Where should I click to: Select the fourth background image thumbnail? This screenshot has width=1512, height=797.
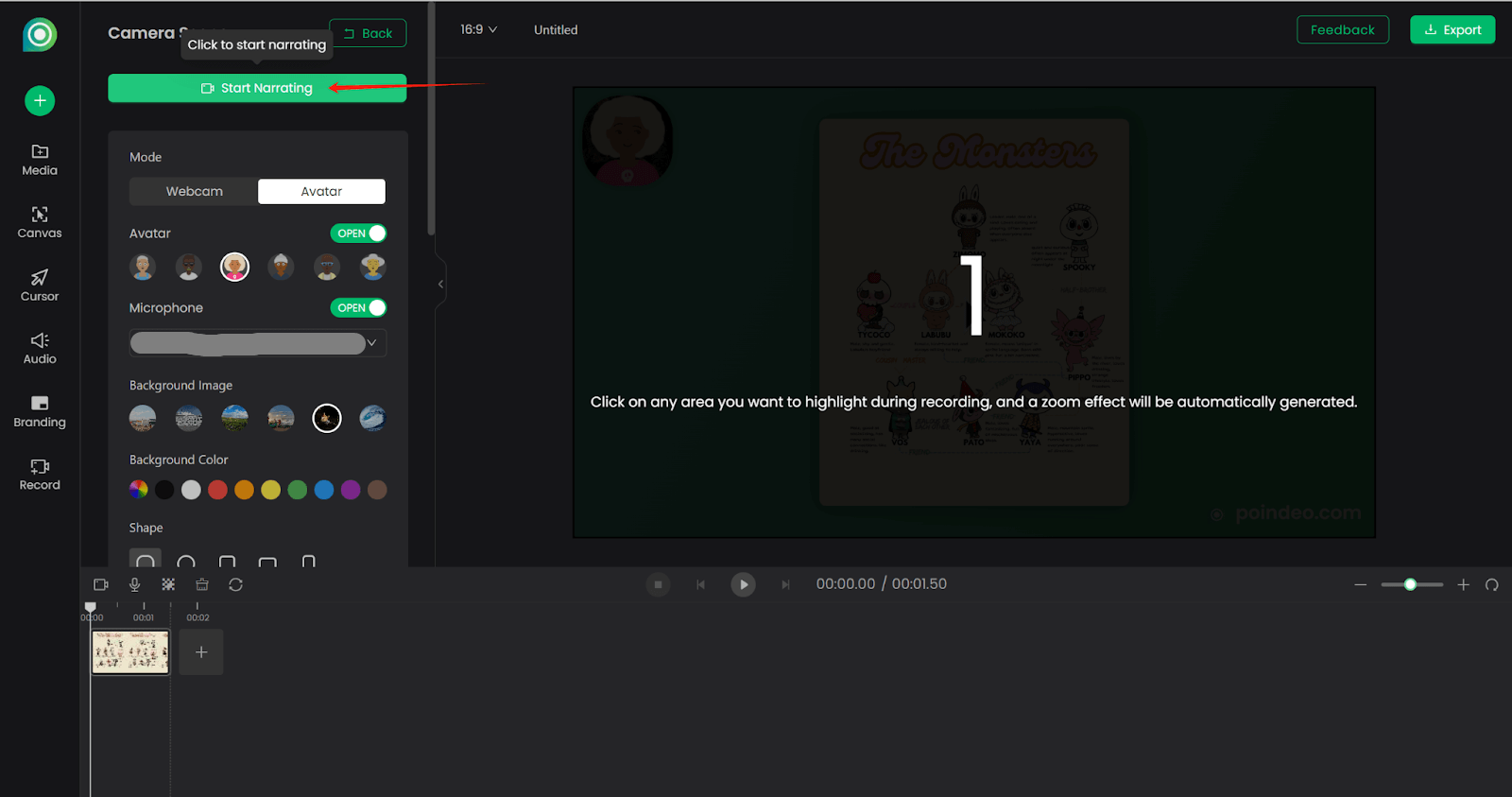pyautogui.click(x=281, y=418)
